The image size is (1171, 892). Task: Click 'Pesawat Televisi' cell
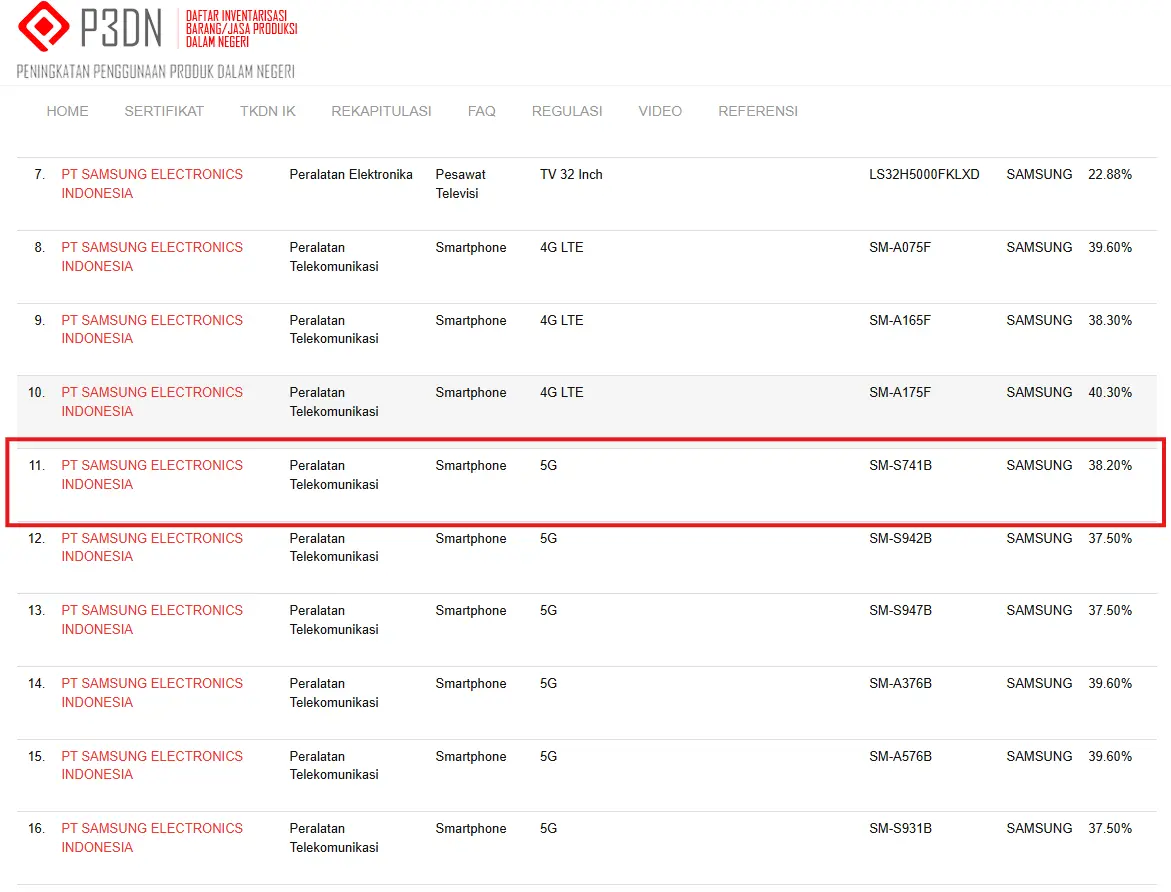click(460, 184)
